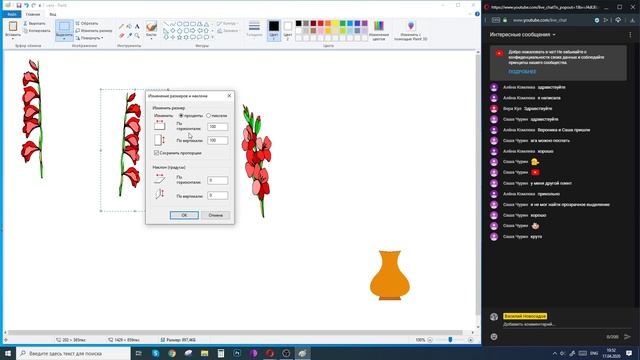Click Resize (Изменить размер) in ribbon
640x360 pixels.
94,31
